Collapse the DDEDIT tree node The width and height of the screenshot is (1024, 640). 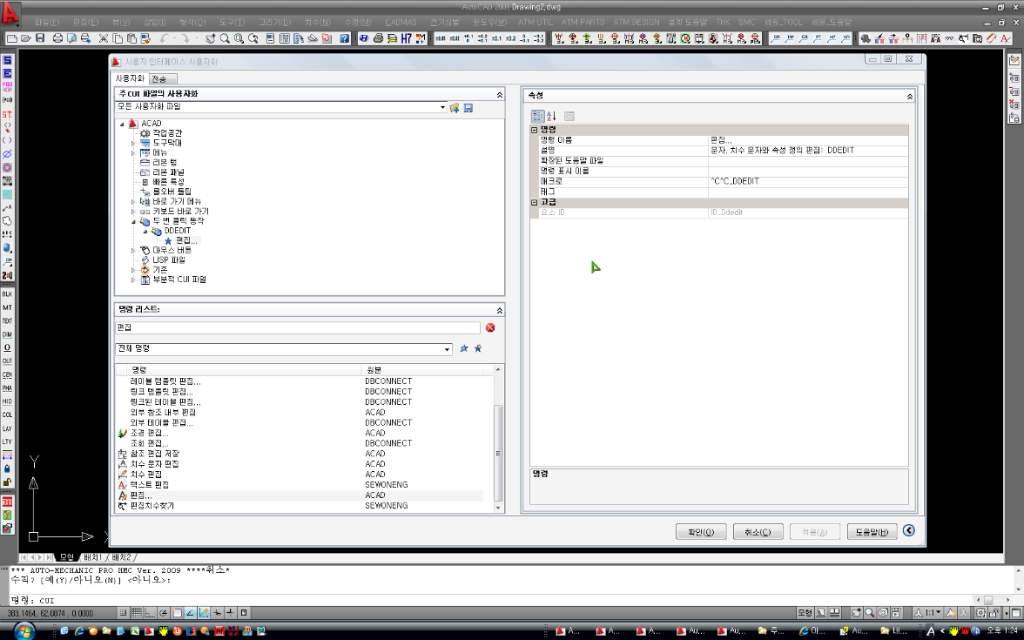145,231
